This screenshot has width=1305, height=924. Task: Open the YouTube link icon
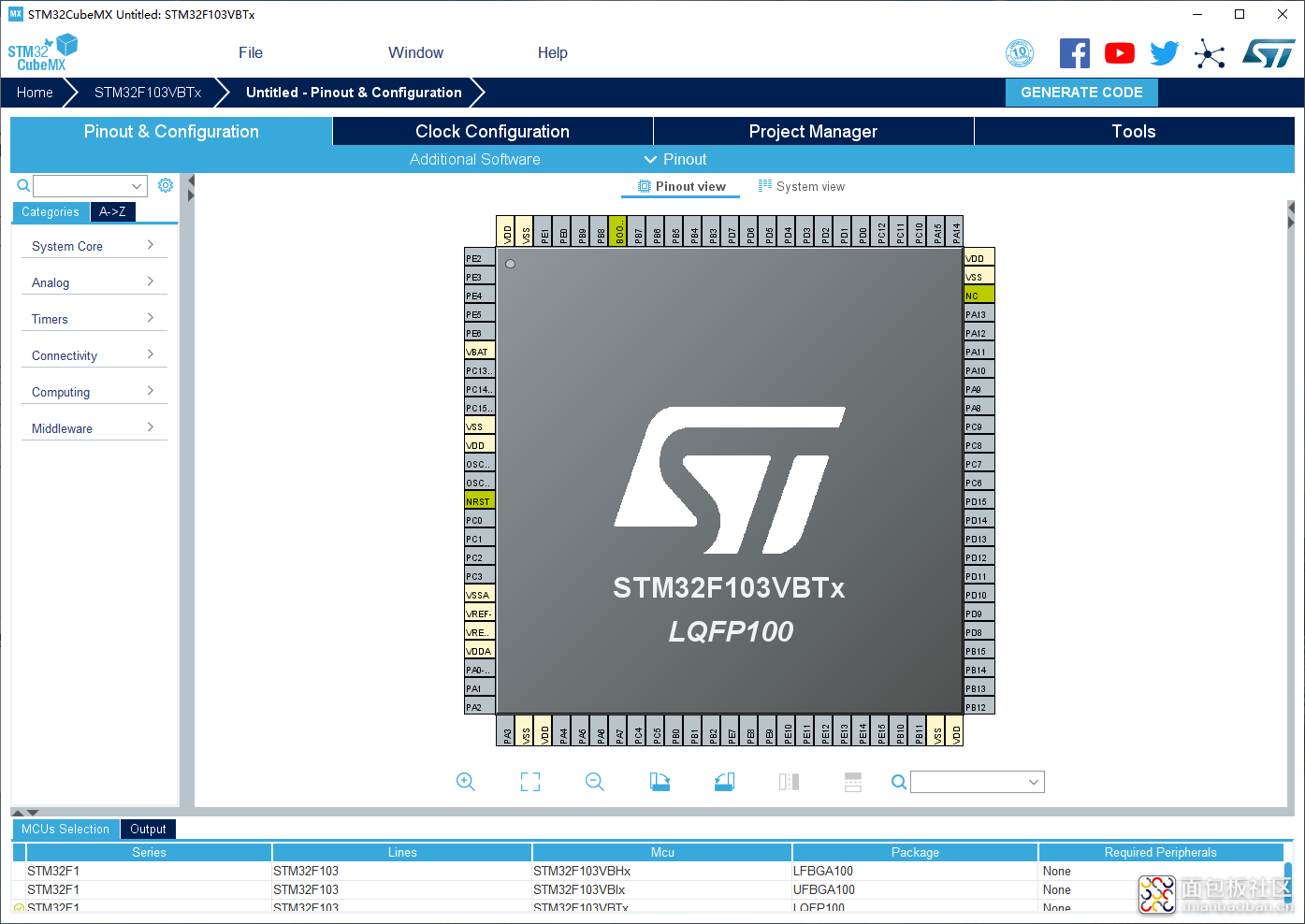1119,53
